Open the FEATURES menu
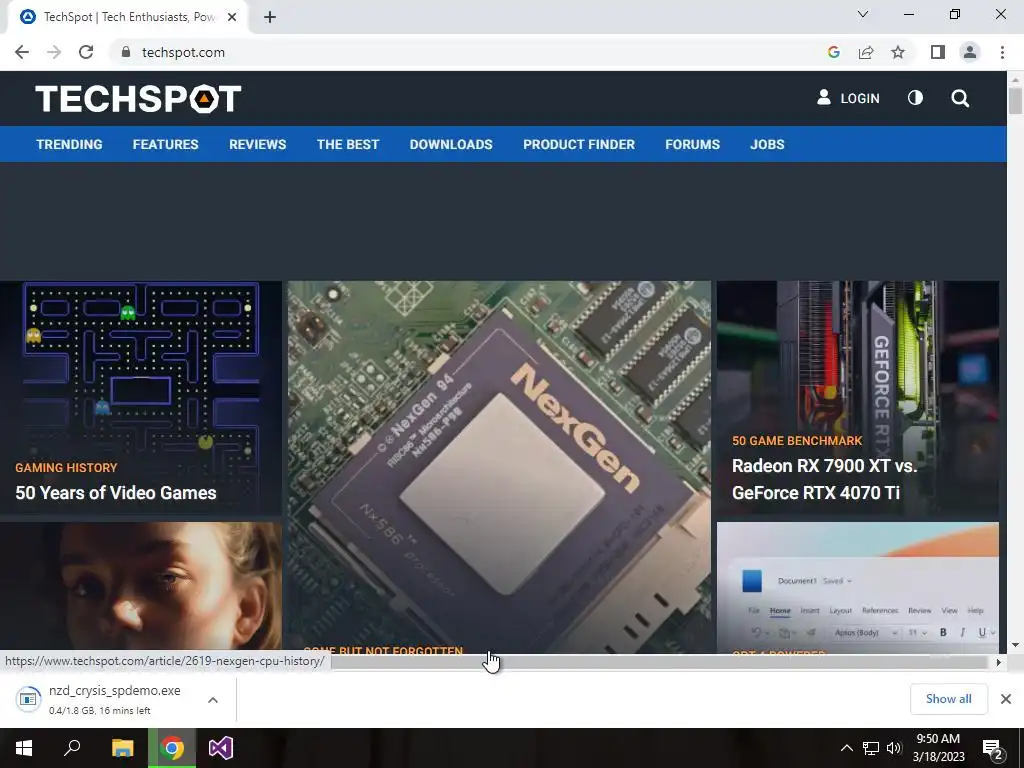The height and width of the screenshot is (768, 1024). coord(165,144)
